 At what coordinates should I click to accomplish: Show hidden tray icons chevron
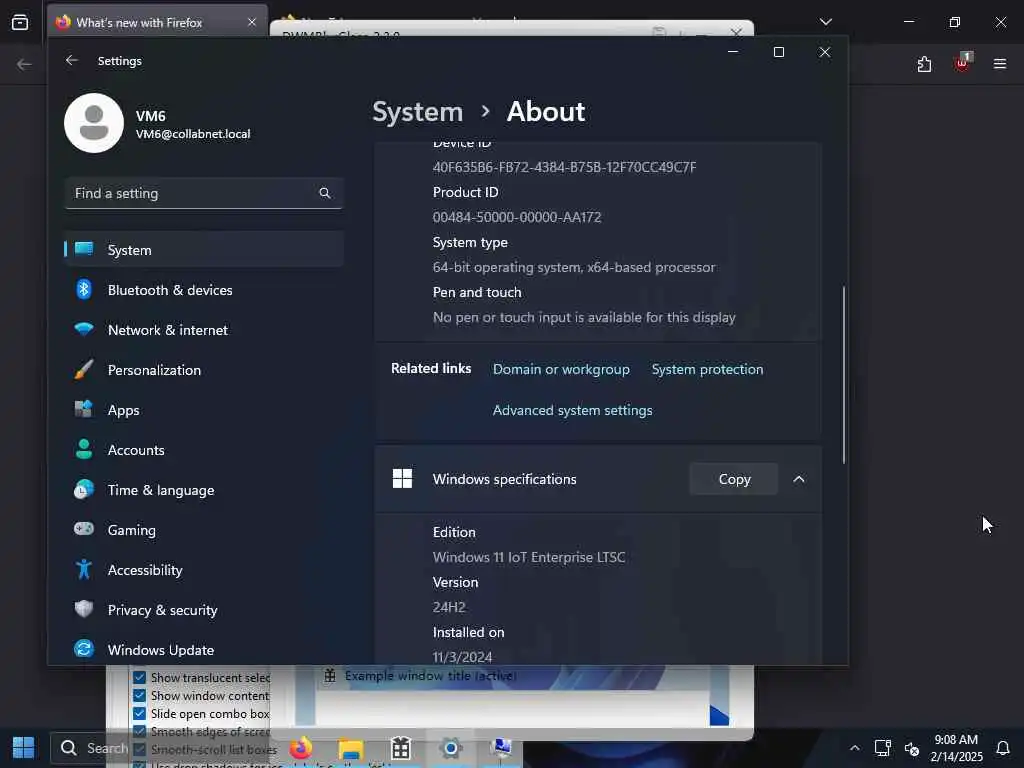(854, 748)
